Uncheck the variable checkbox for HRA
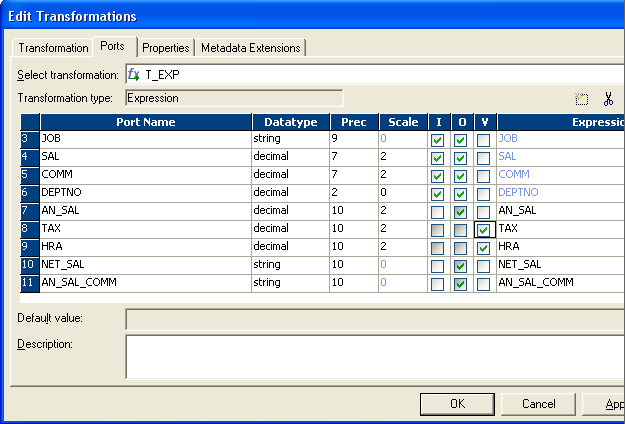This screenshot has height=424, width=625. (483, 248)
